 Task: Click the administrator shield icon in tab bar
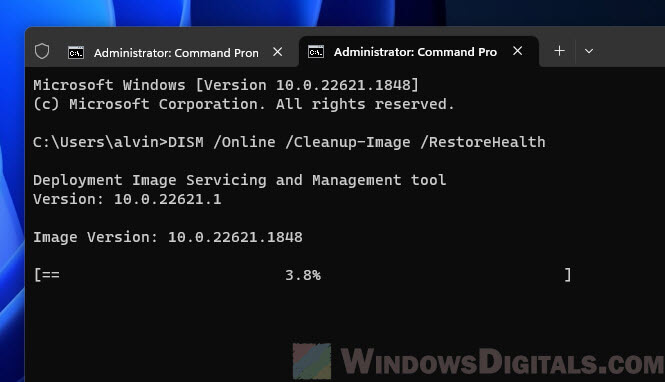(x=42, y=52)
